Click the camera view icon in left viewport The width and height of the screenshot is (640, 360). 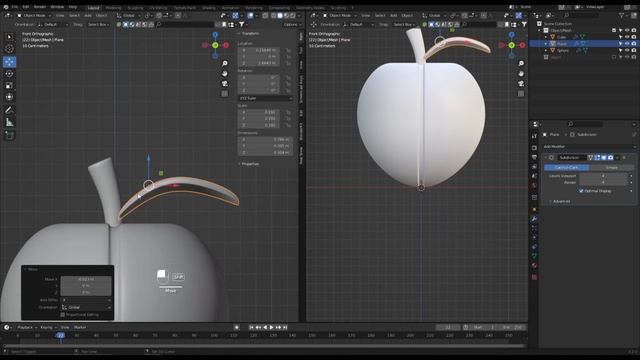point(224,84)
